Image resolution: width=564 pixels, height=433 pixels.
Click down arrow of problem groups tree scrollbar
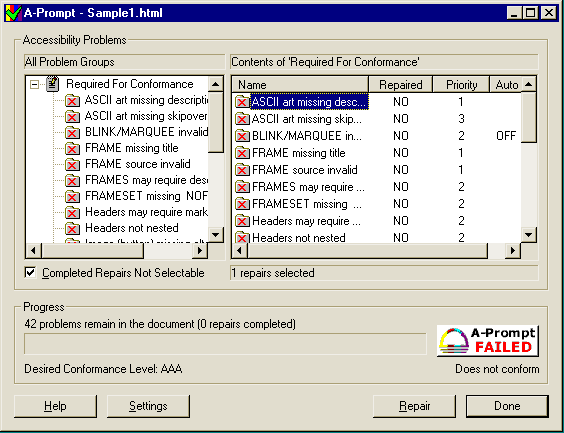(x=215, y=235)
